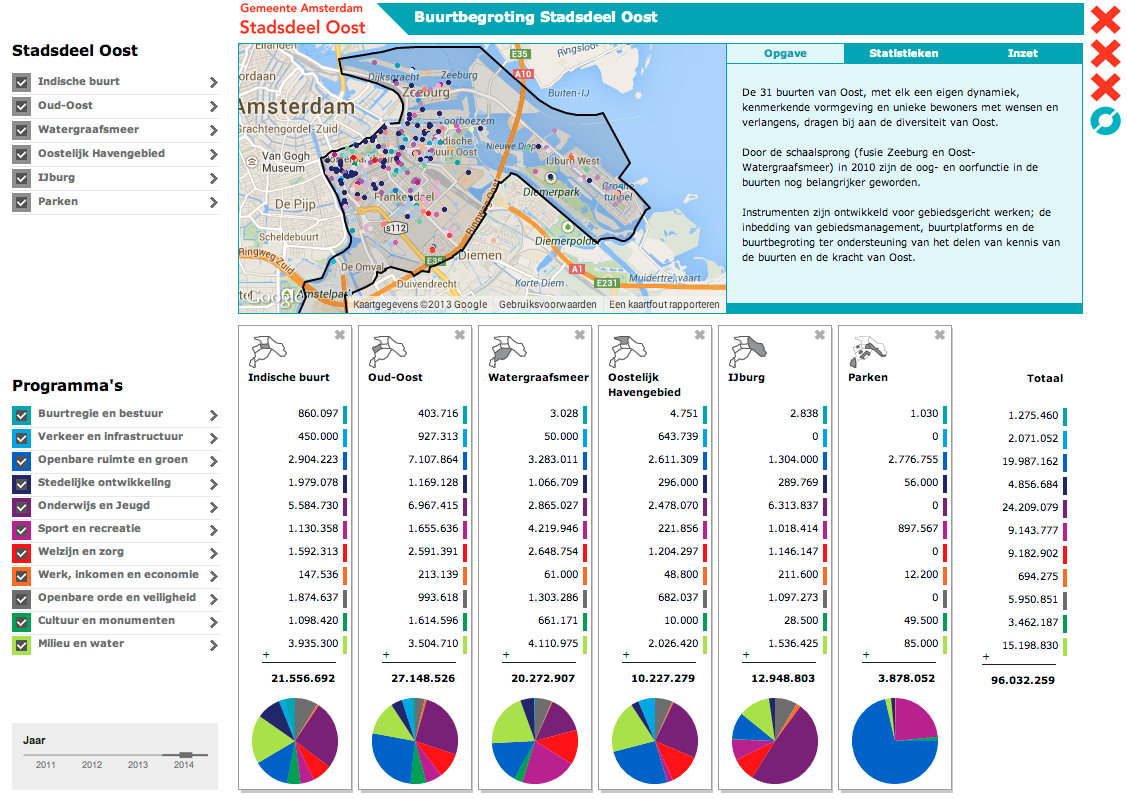The height and width of the screenshot is (801, 1127).
Task: Click Een kaartfout rapporteren link
Action: (664, 305)
